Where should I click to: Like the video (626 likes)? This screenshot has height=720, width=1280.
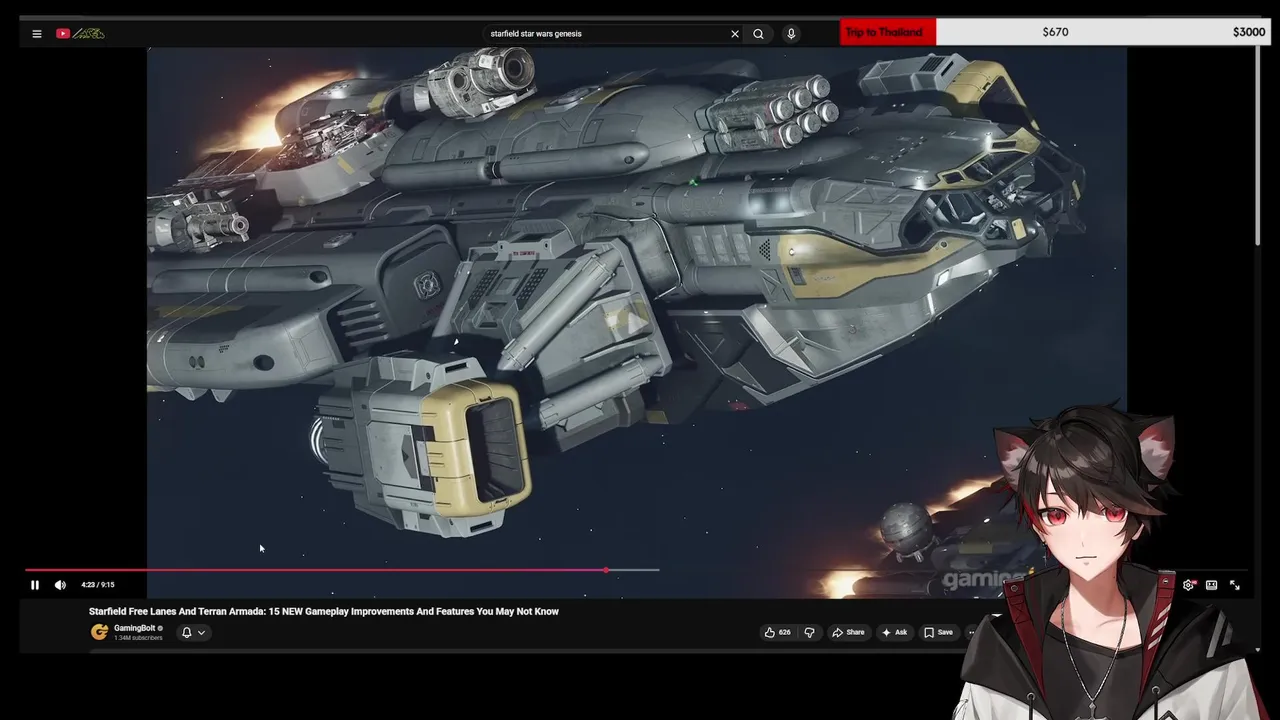tap(777, 632)
